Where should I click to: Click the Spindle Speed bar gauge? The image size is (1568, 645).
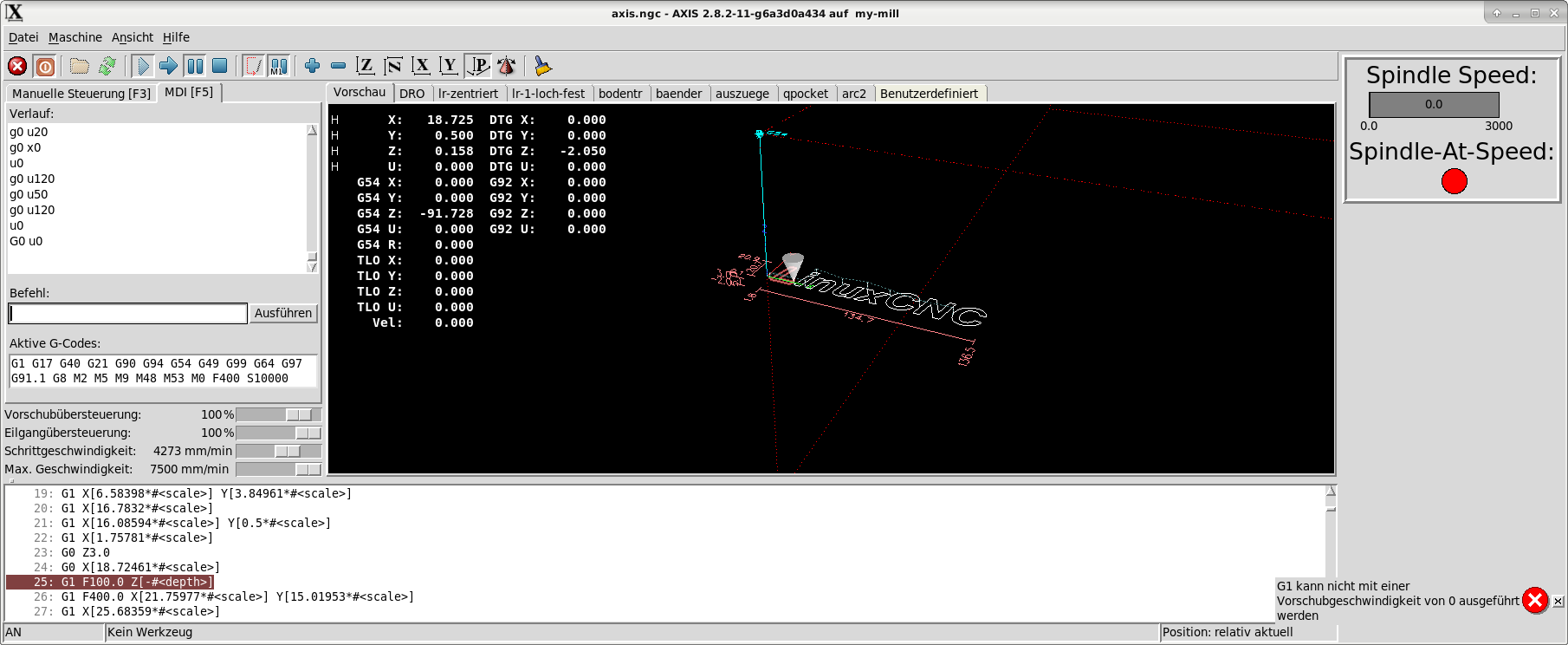1434,104
